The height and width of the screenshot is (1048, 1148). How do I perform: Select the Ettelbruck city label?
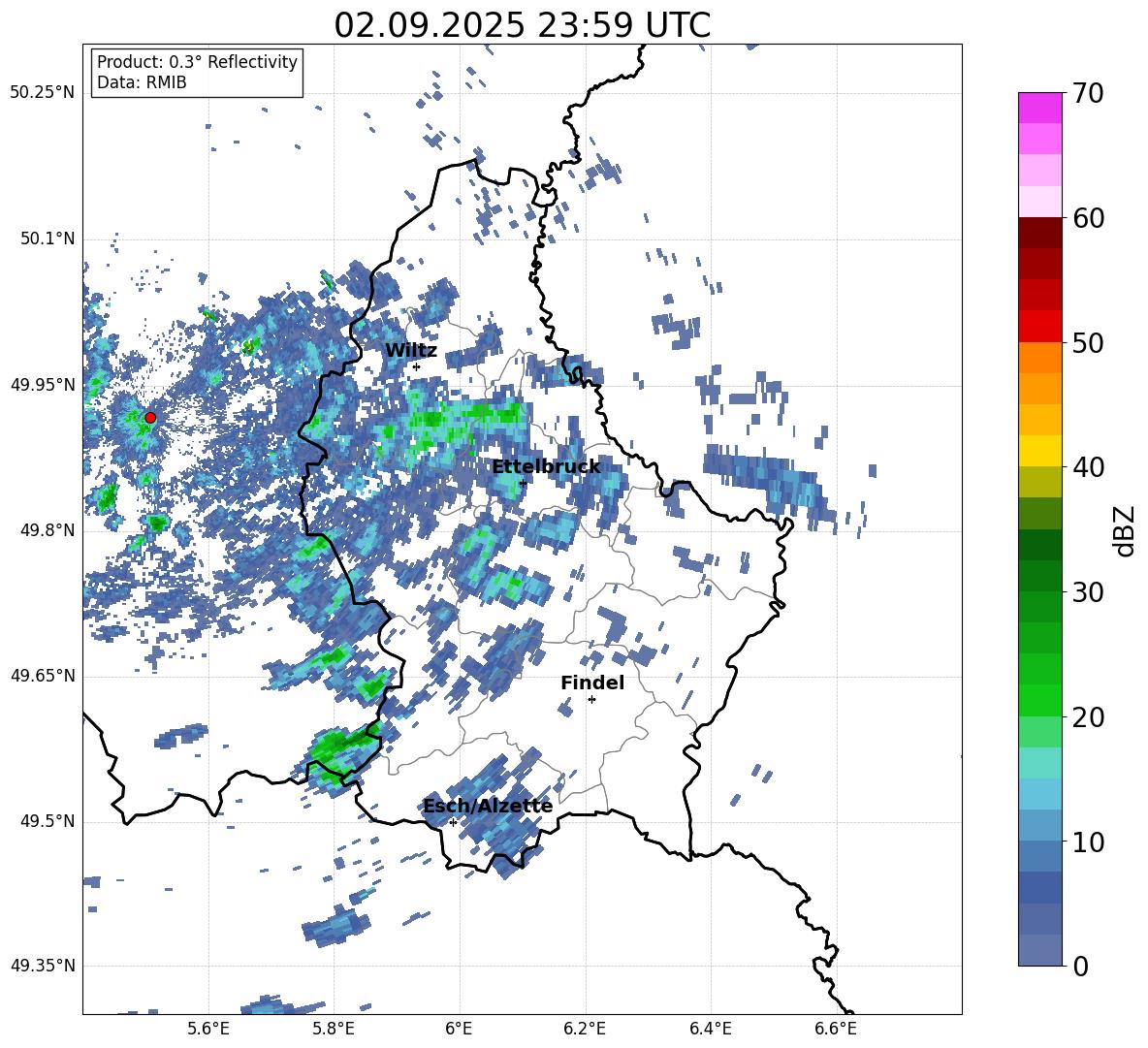pyautogui.click(x=546, y=467)
